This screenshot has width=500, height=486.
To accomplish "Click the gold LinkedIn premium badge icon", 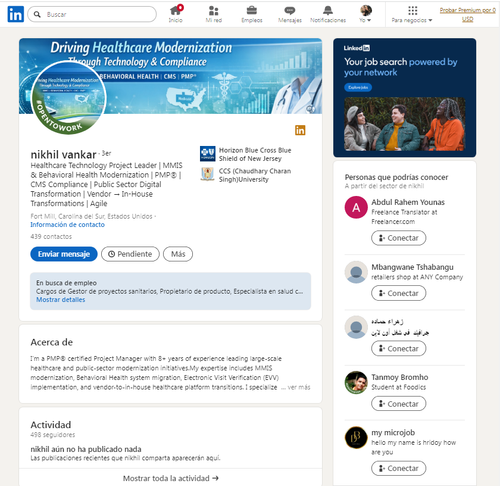I will pyautogui.click(x=300, y=130).
